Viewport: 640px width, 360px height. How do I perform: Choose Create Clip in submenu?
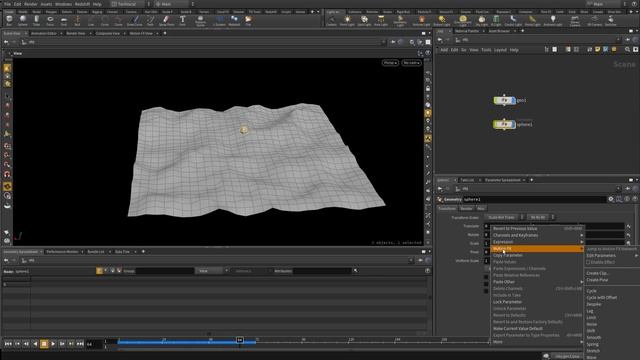point(598,273)
